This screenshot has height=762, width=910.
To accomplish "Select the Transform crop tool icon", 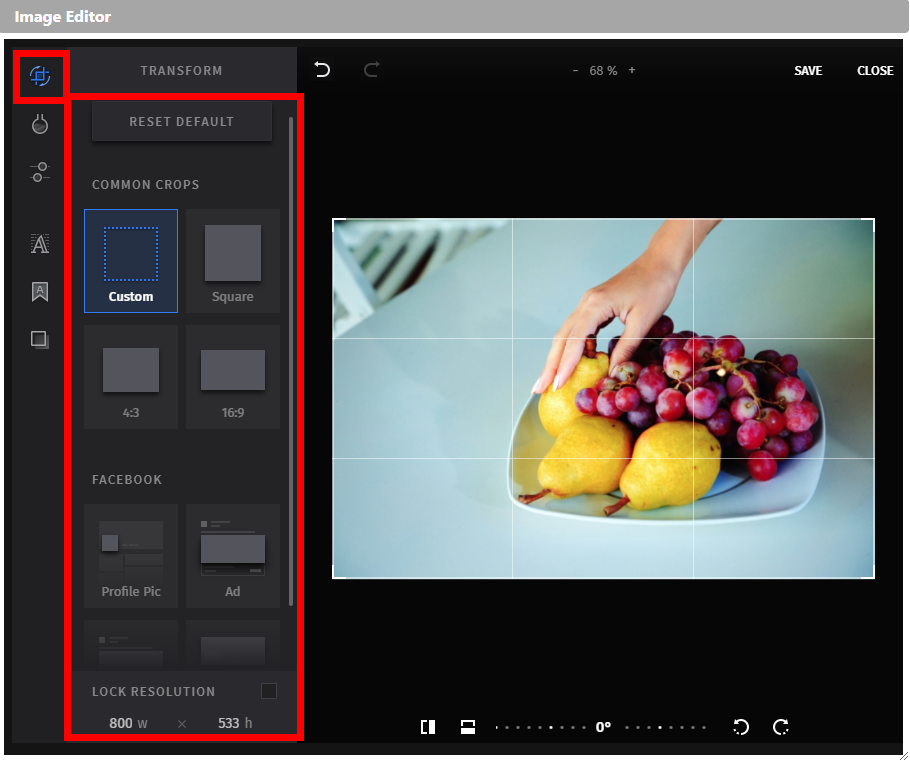I will pyautogui.click(x=40, y=76).
